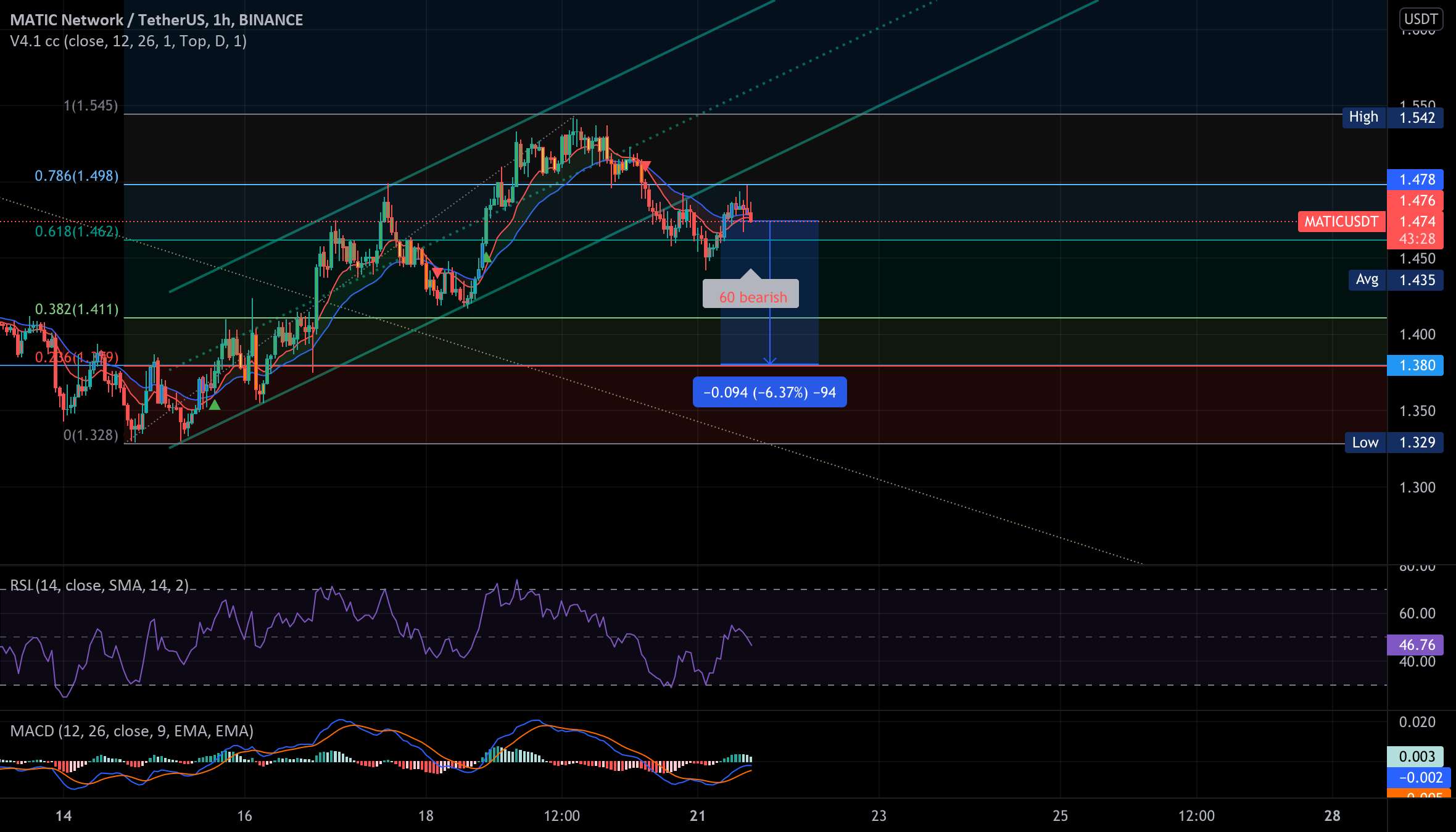
Task: Click the MATICUSDT last price label
Action: tap(1341, 222)
